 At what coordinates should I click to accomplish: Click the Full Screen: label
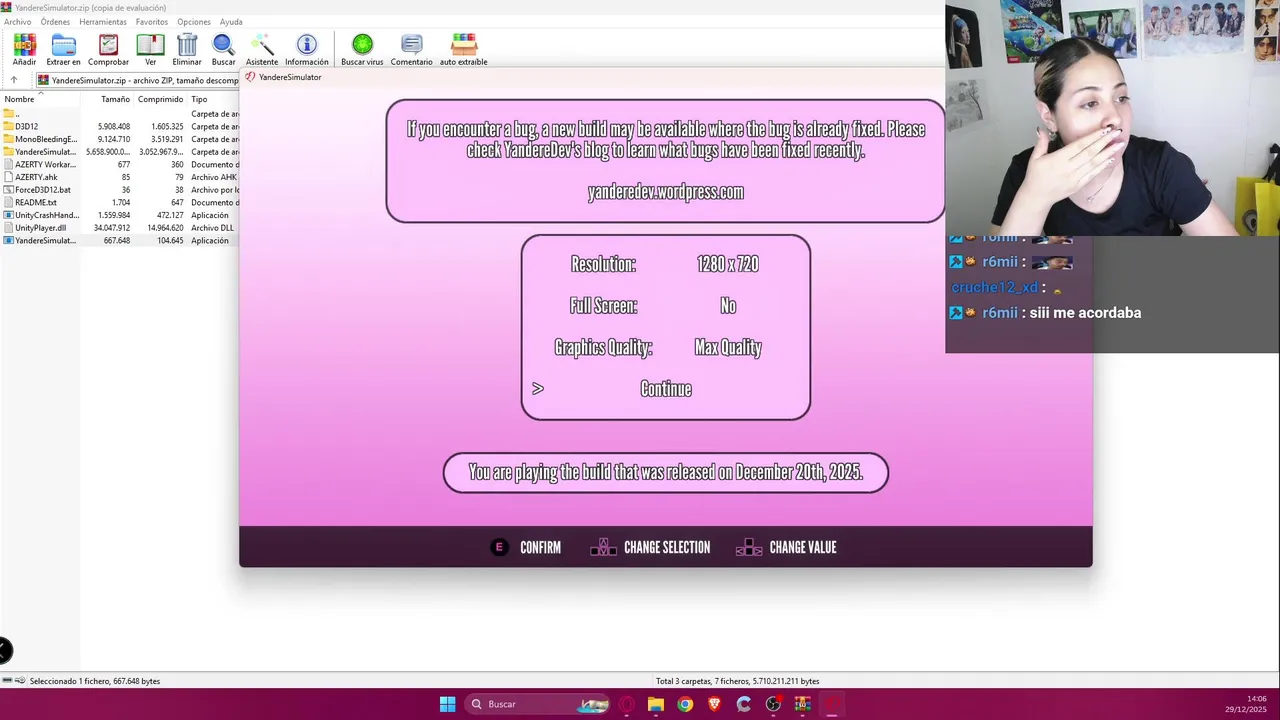coord(603,306)
